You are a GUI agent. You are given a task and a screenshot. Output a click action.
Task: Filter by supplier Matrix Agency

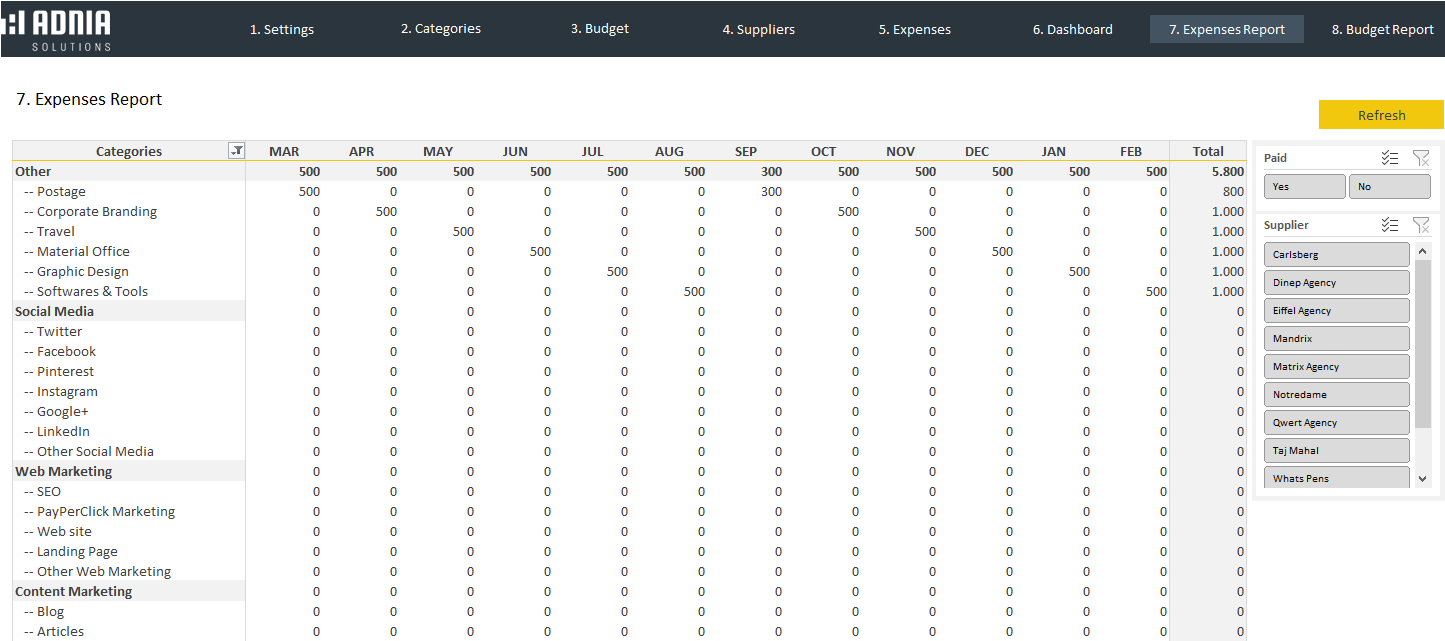point(1336,367)
